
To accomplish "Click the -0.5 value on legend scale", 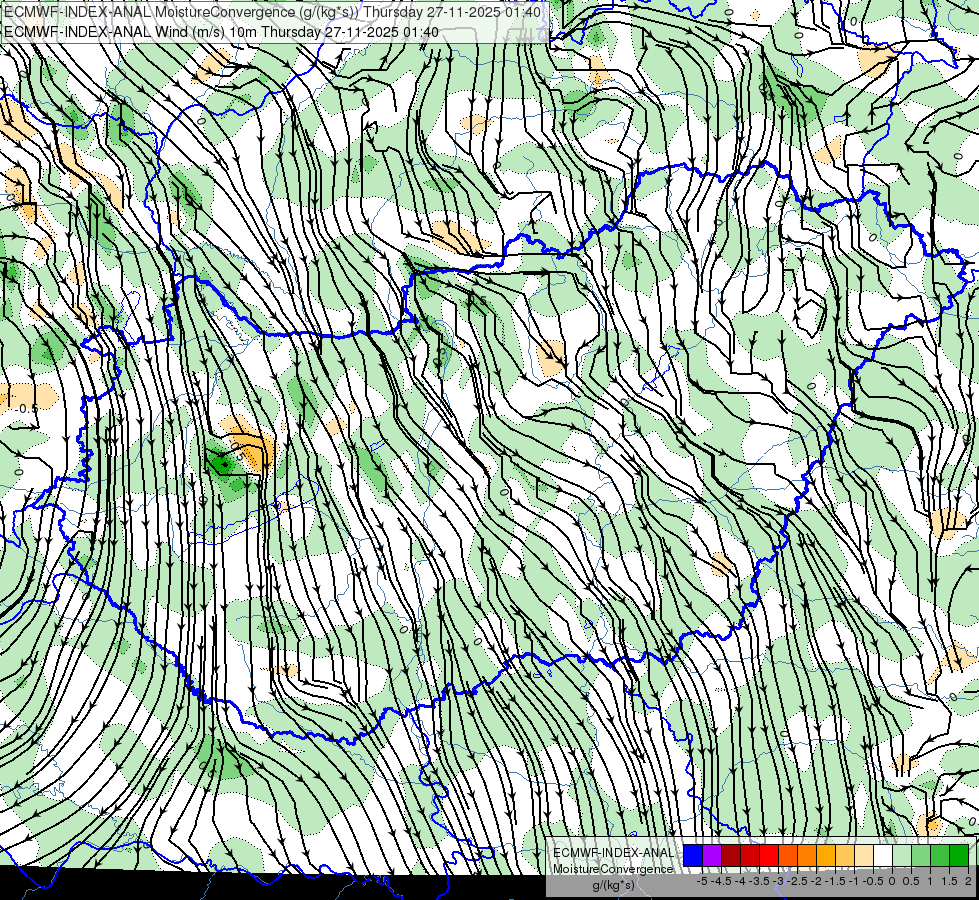I will (x=873, y=881).
